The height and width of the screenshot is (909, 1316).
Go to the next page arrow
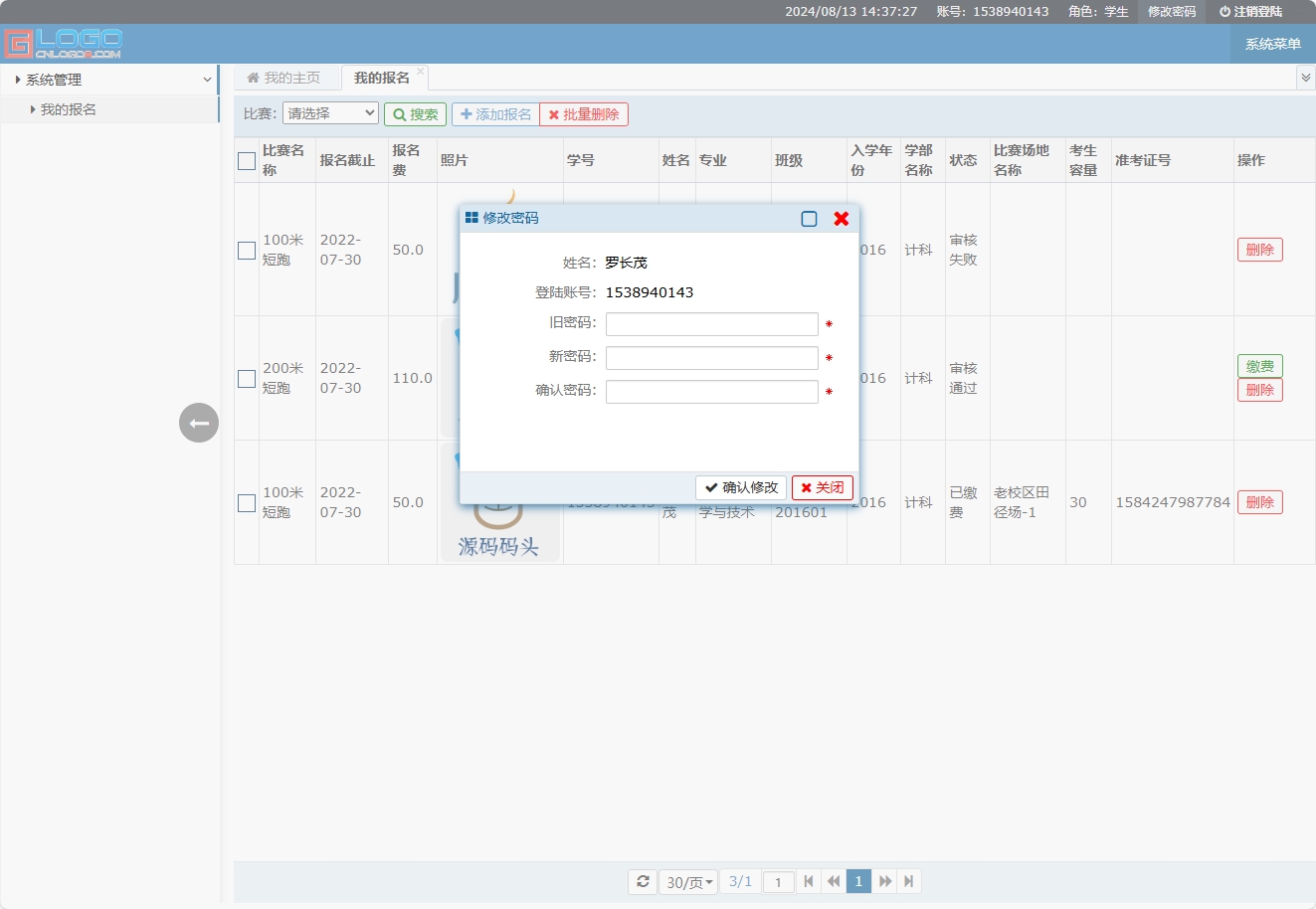pos(884,881)
